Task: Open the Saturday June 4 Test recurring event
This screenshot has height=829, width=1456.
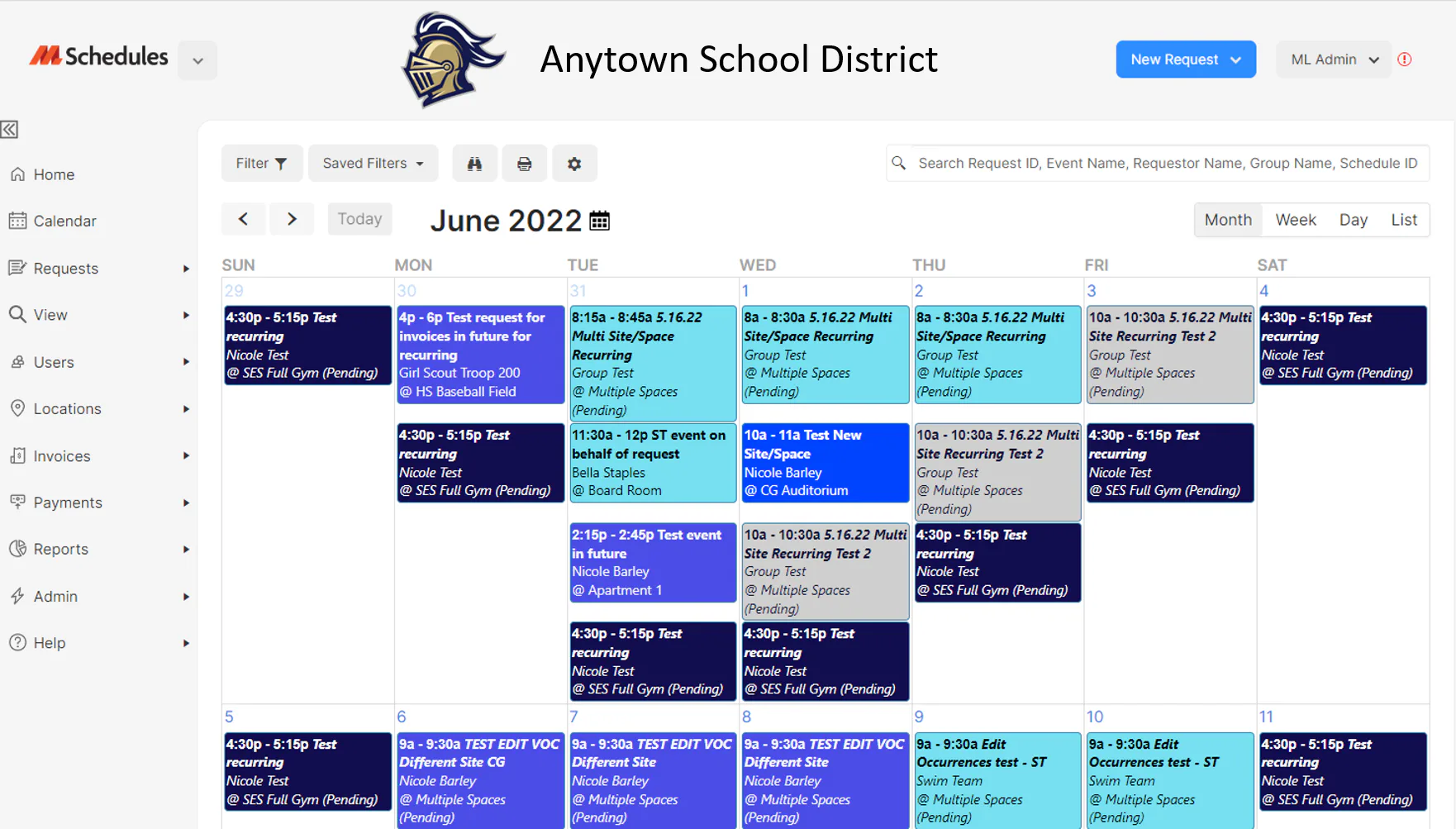Action: coord(1344,345)
